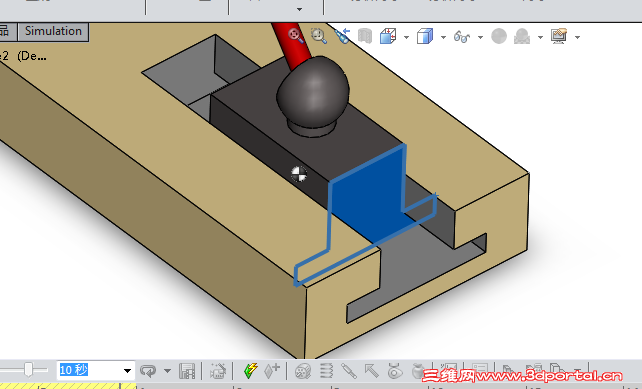Return to Previous View

[x=342, y=36]
